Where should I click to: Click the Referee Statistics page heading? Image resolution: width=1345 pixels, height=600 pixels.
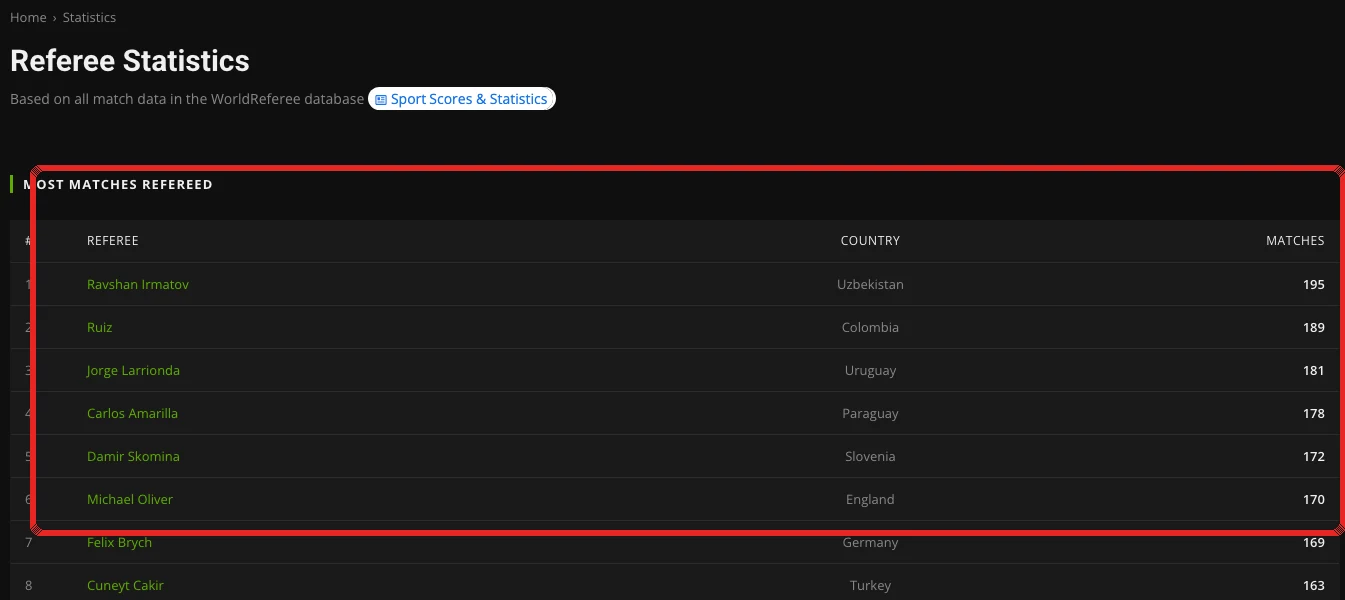point(130,61)
